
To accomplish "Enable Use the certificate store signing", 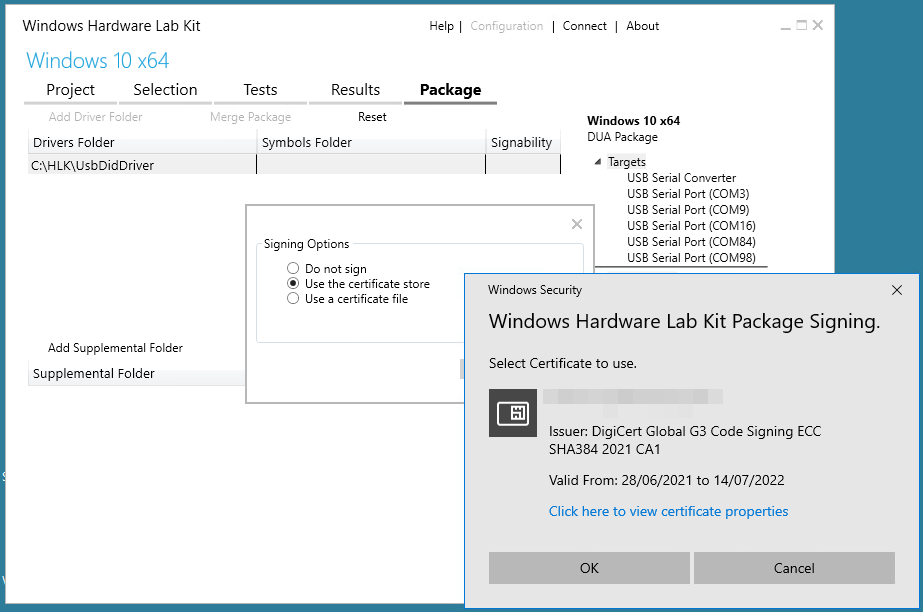I will click(x=291, y=283).
